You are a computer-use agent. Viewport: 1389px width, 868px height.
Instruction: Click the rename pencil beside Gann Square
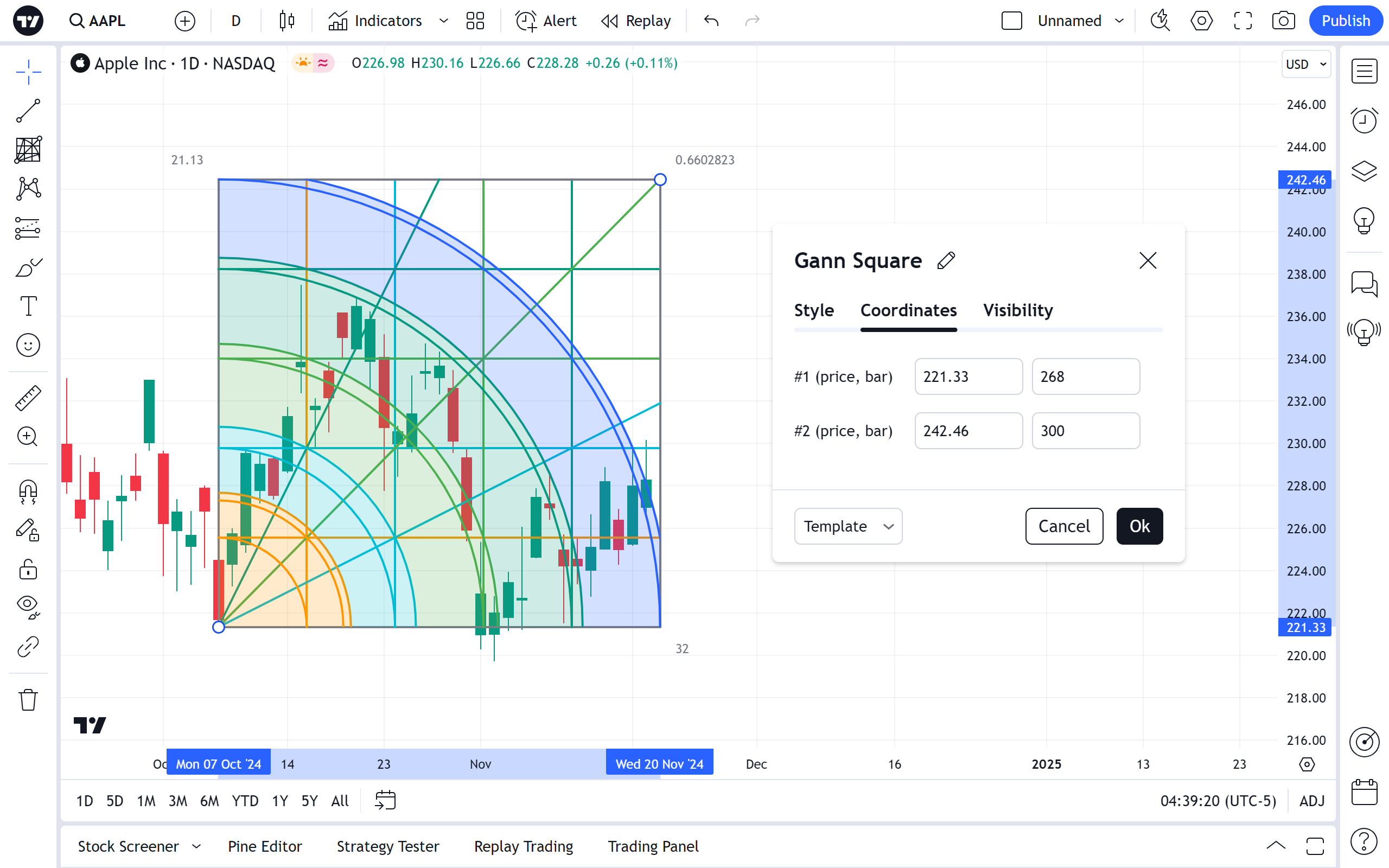[x=946, y=260]
